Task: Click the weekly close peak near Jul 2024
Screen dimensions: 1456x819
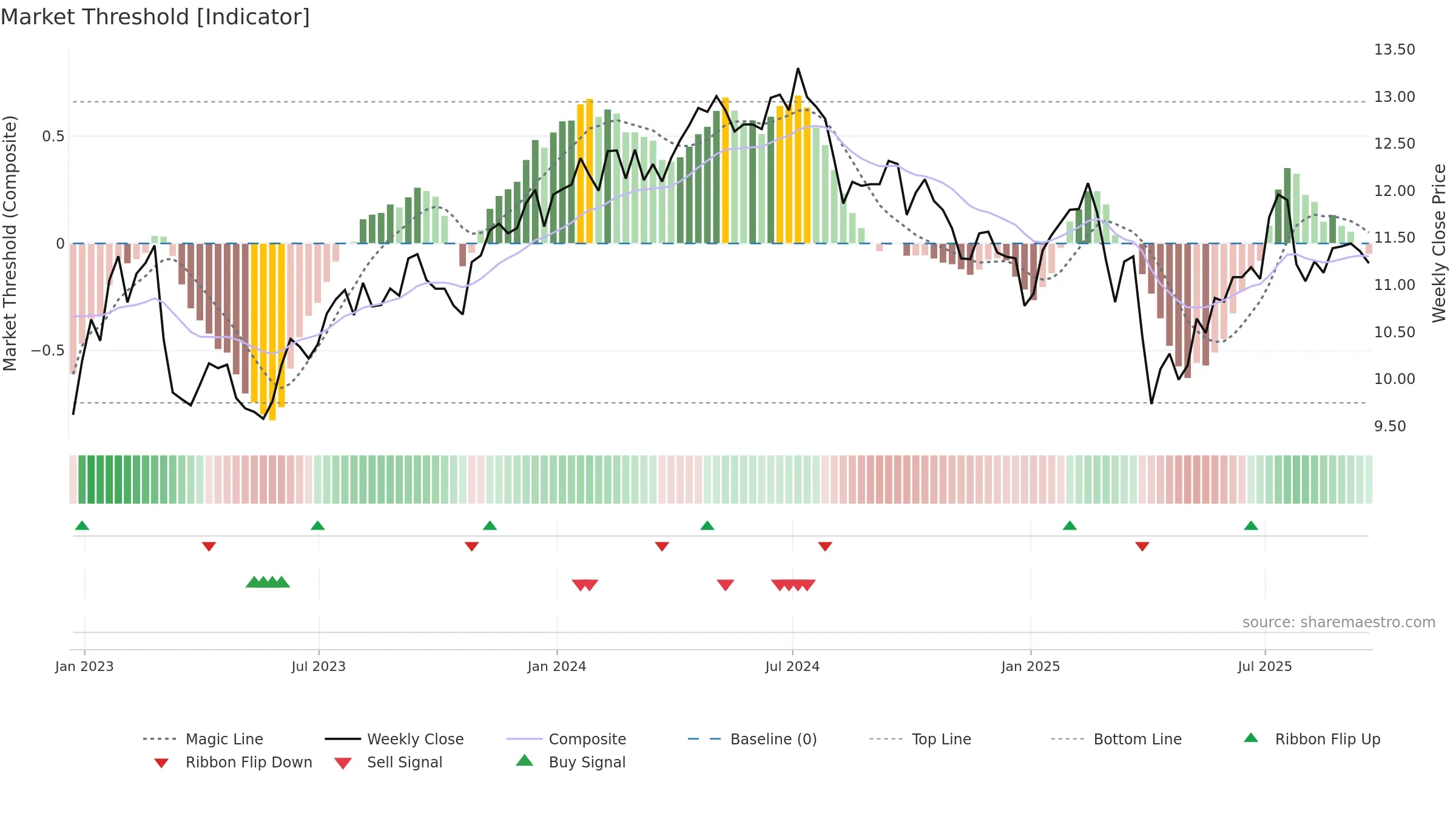Action: [798, 69]
